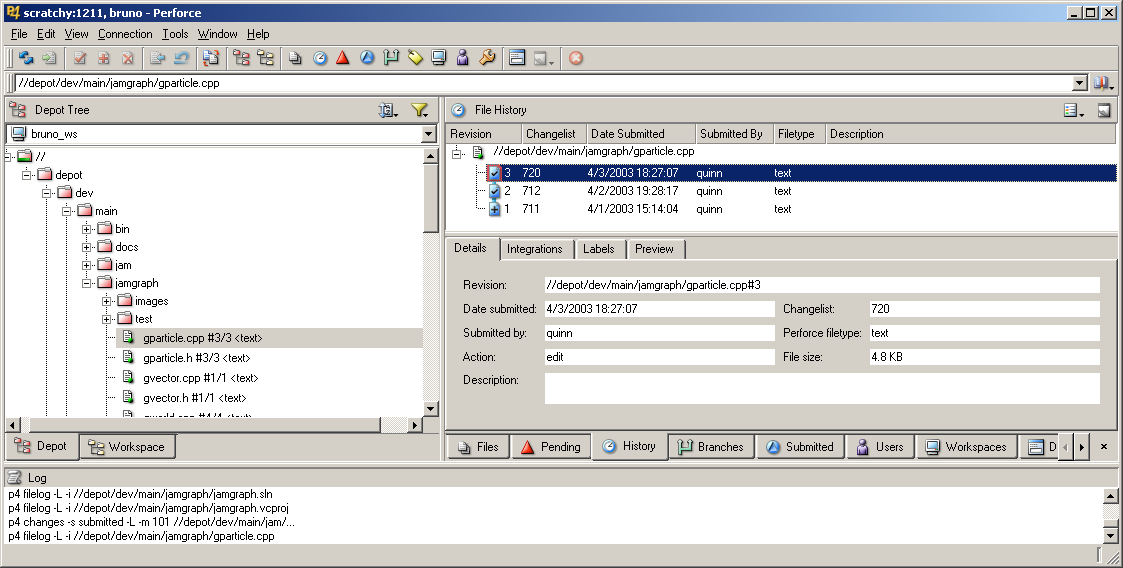Click inside the Description text field
Image resolution: width=1123 pixels, height=568 pixels.
[821, 388]
